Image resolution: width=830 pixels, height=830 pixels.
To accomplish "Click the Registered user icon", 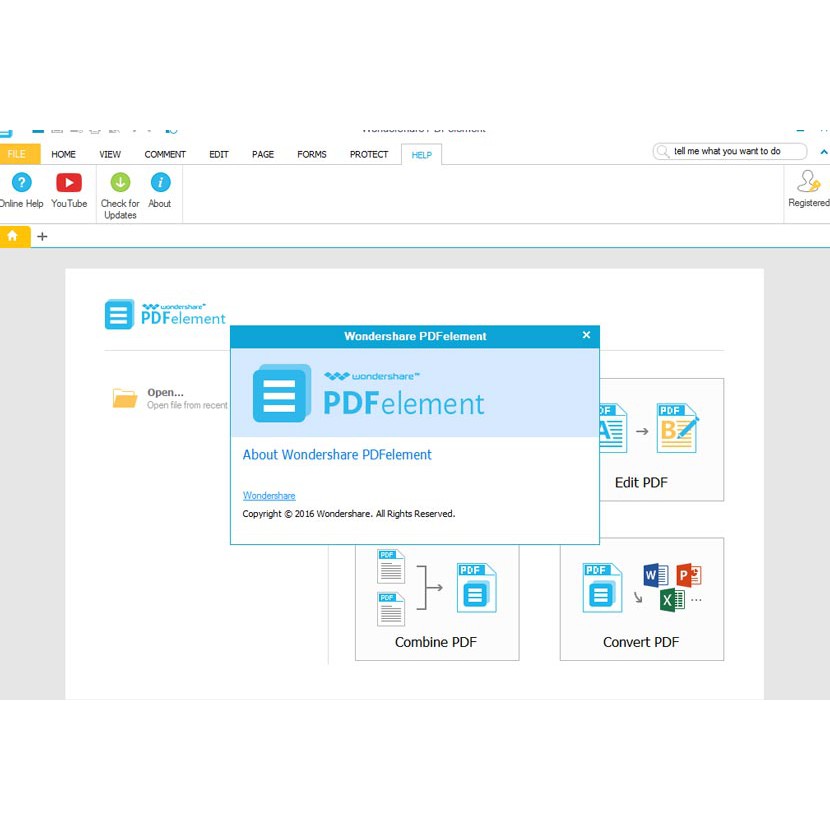I will click(808, 183).
